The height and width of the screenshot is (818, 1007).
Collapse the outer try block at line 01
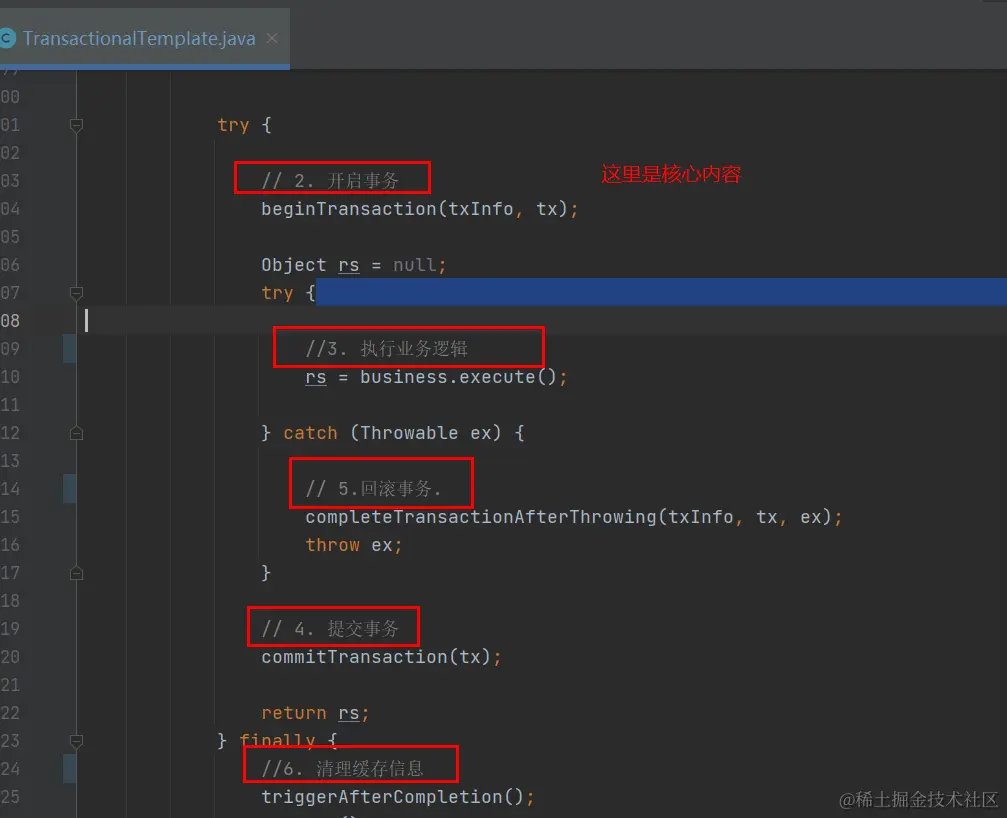(76, 125)
